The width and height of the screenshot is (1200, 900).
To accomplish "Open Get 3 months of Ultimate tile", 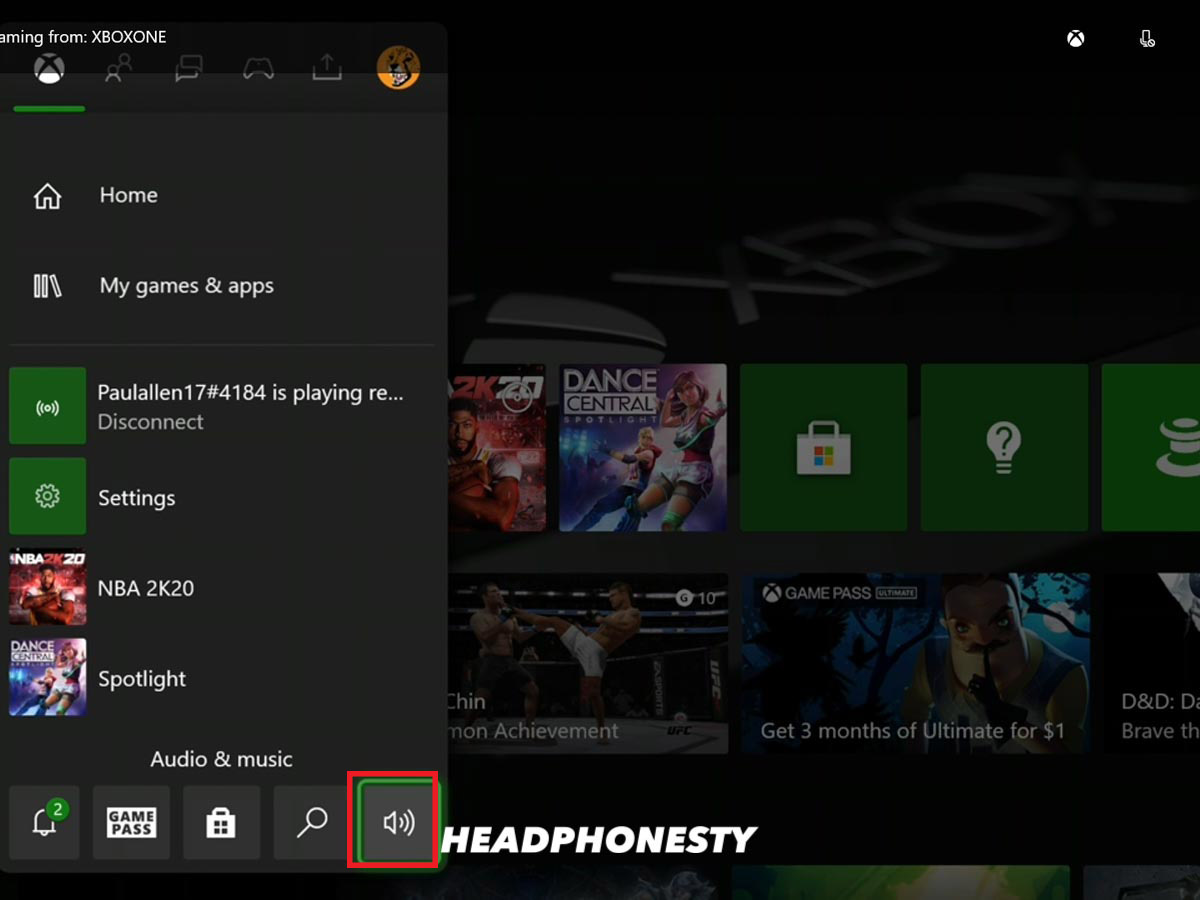I will point(916,663).
